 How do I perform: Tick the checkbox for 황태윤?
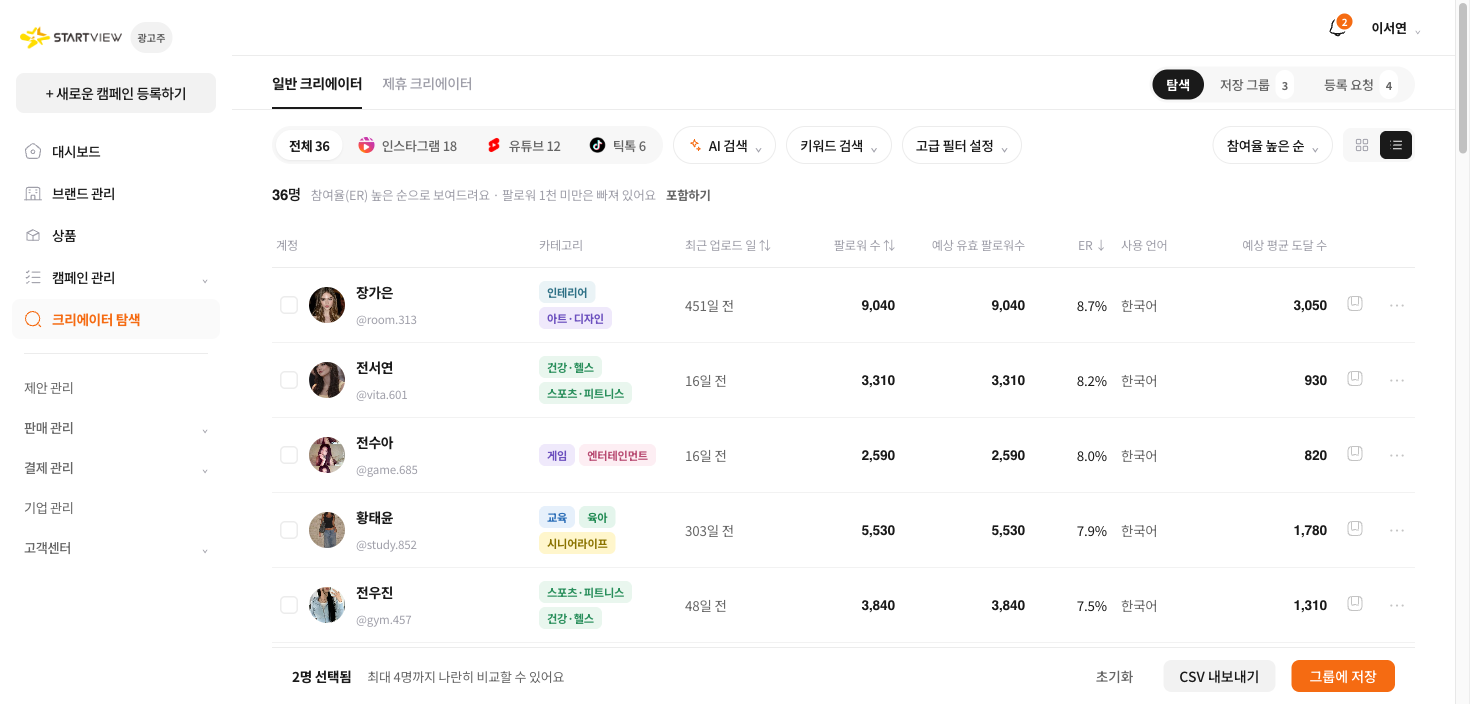click(x=289, y=530)
